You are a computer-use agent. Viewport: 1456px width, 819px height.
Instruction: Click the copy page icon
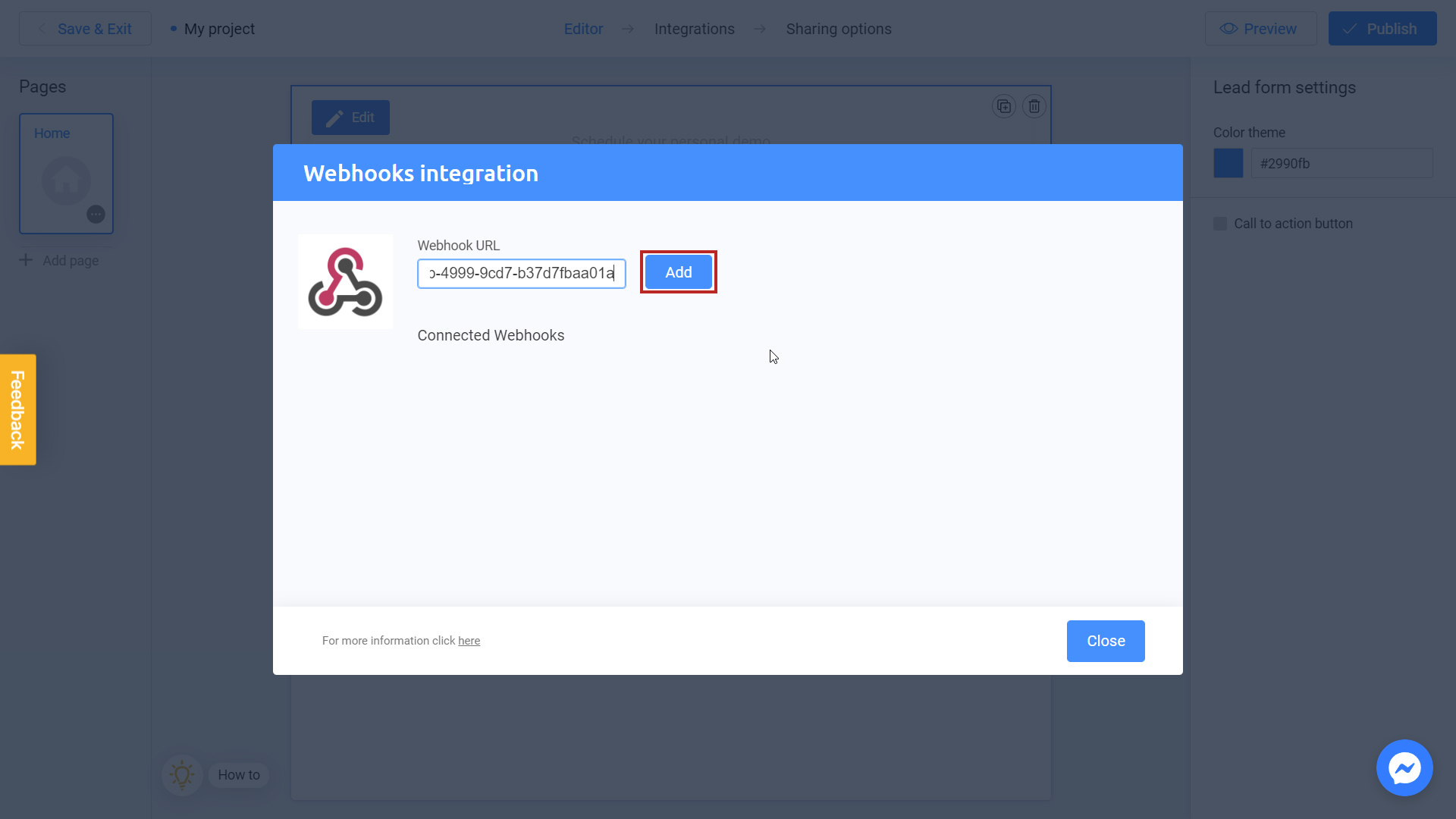(x=1004, y=106)
